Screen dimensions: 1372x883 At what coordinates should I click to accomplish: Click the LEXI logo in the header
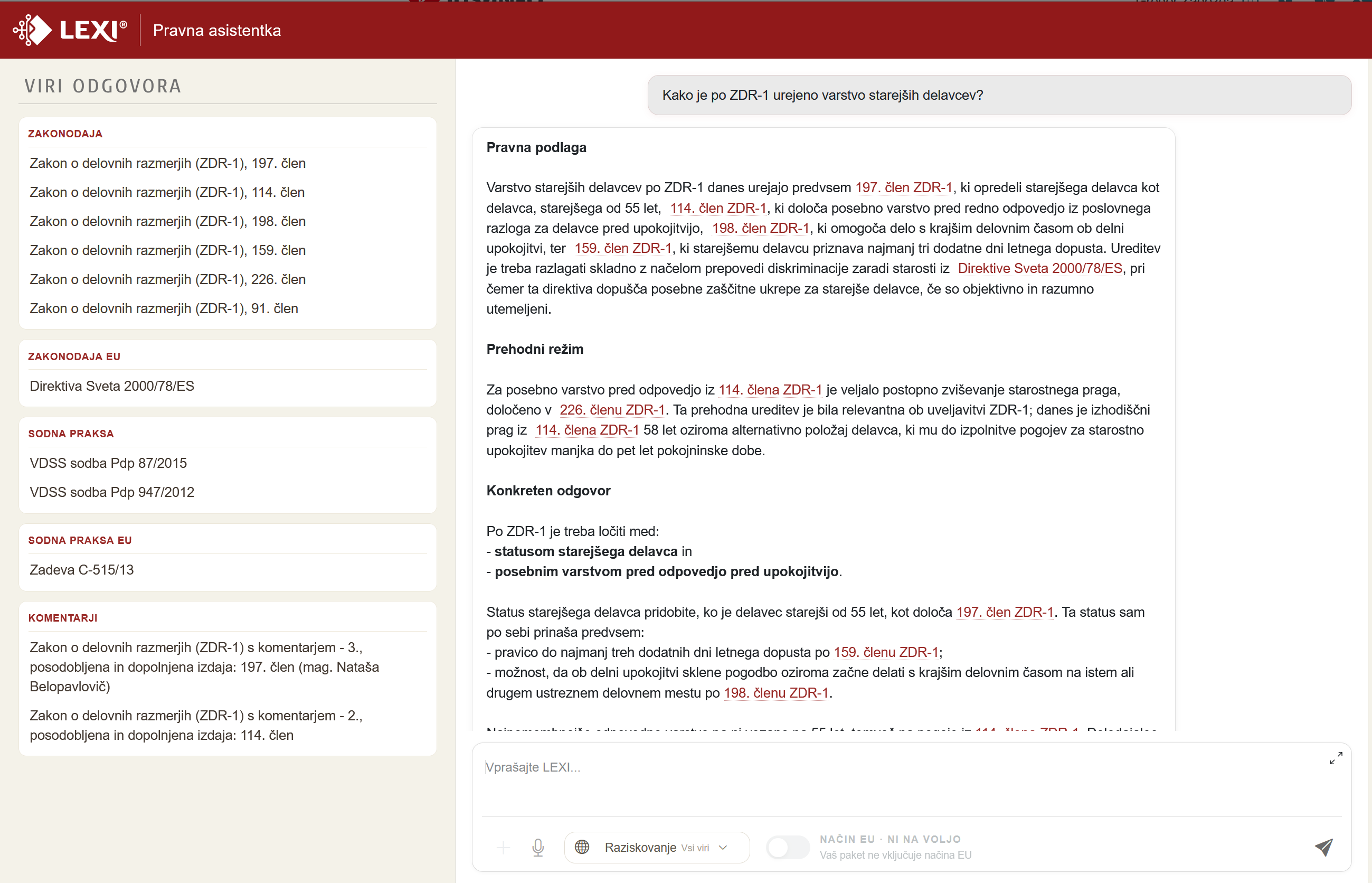pos(70,30)
